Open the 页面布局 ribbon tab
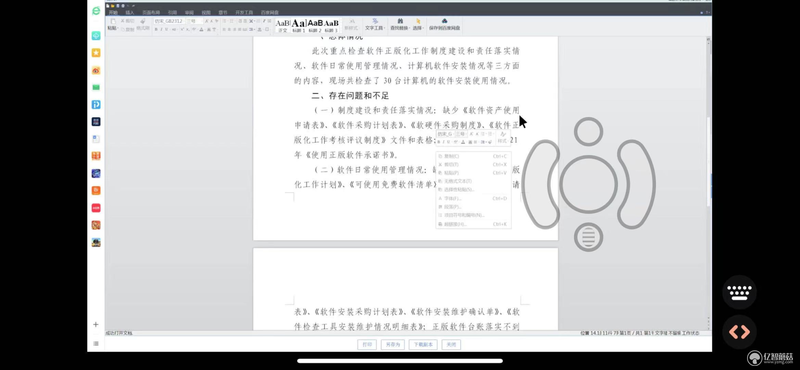The image size is (800, 370). point(151,12)
